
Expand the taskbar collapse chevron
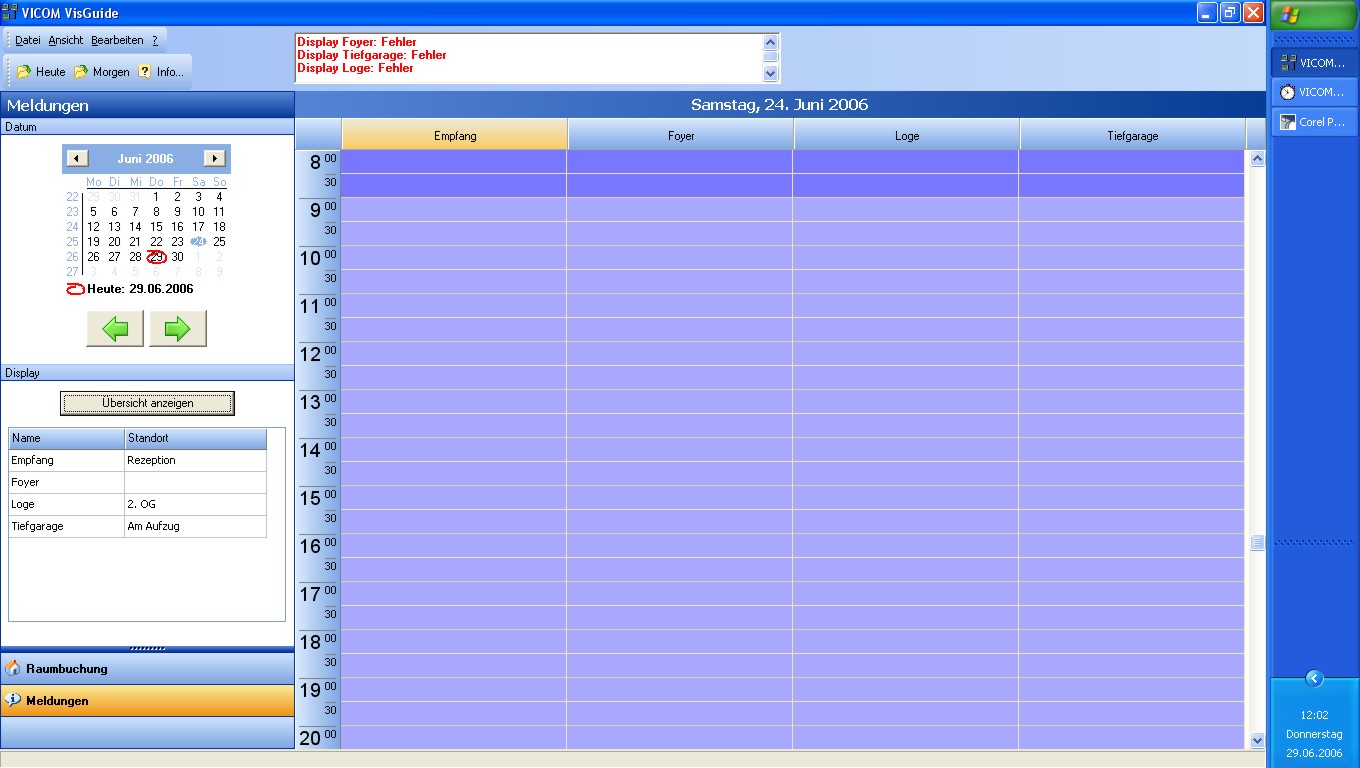(x=1314, y=679)
